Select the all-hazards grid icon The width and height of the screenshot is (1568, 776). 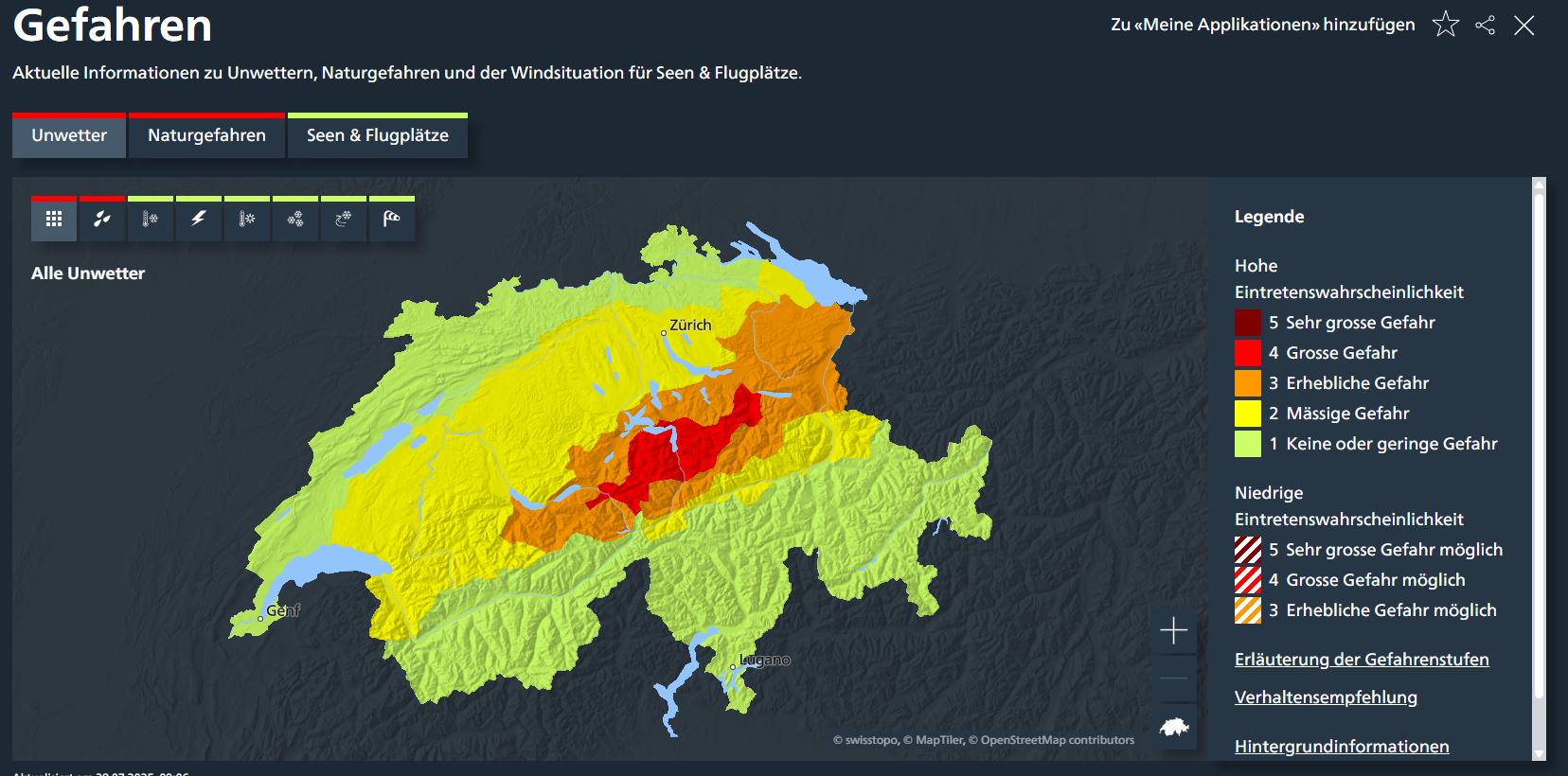coord(54,220)
